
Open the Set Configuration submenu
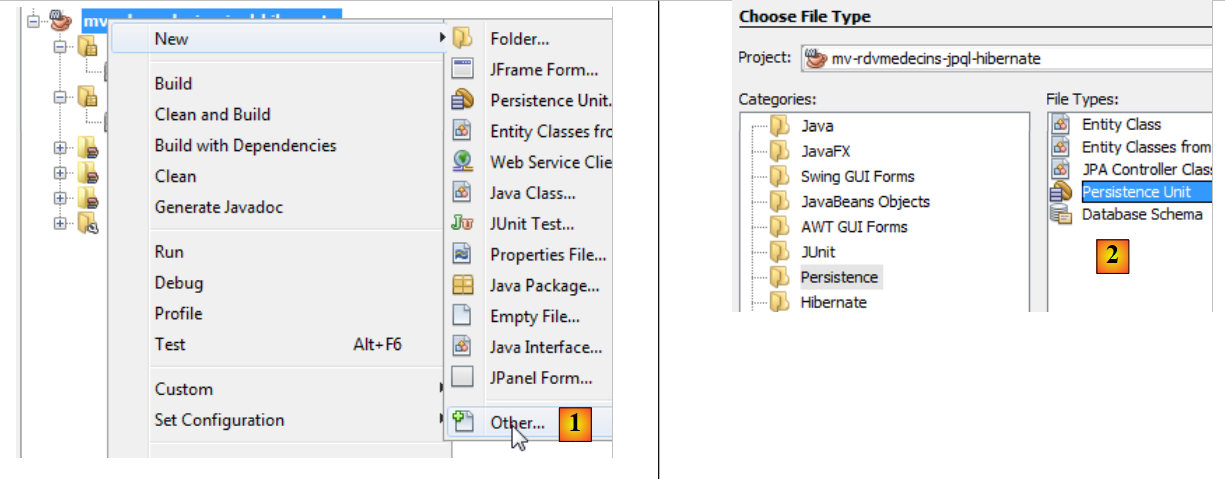coord(219,420)
